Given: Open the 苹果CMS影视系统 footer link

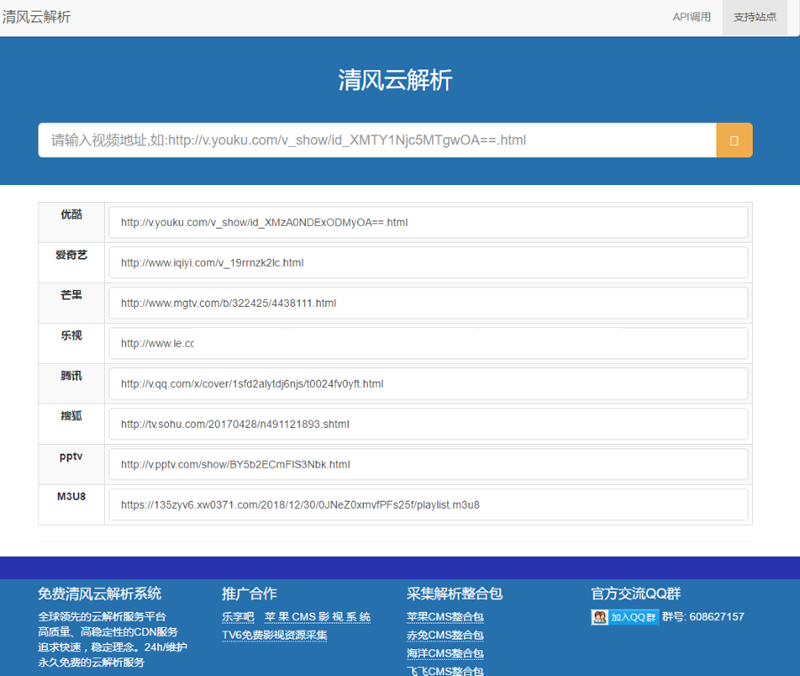Looking at the screenshot, I should pyautogui.click(x=317, y=617).
